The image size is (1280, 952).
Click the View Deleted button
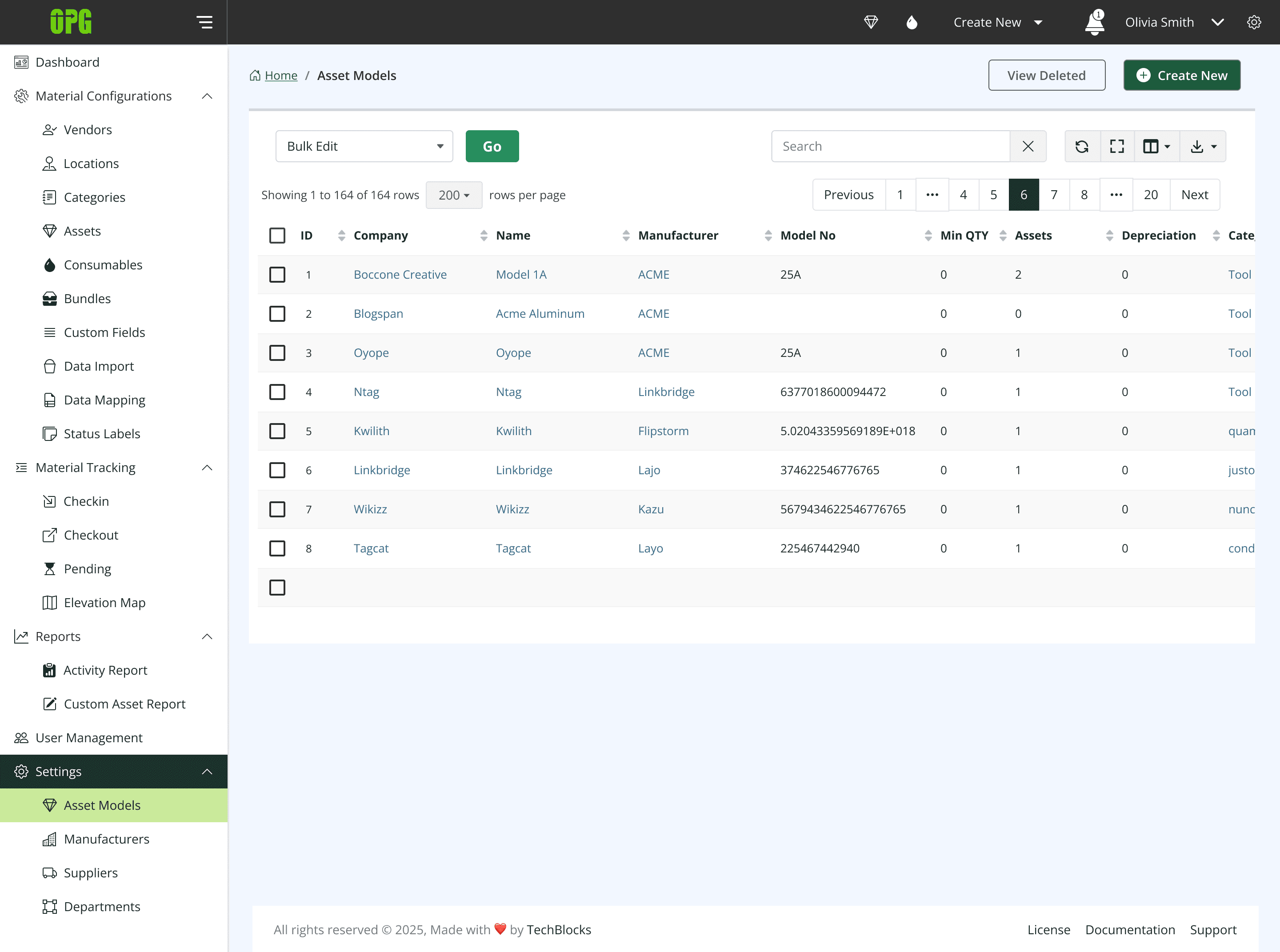click(1046, 76)
